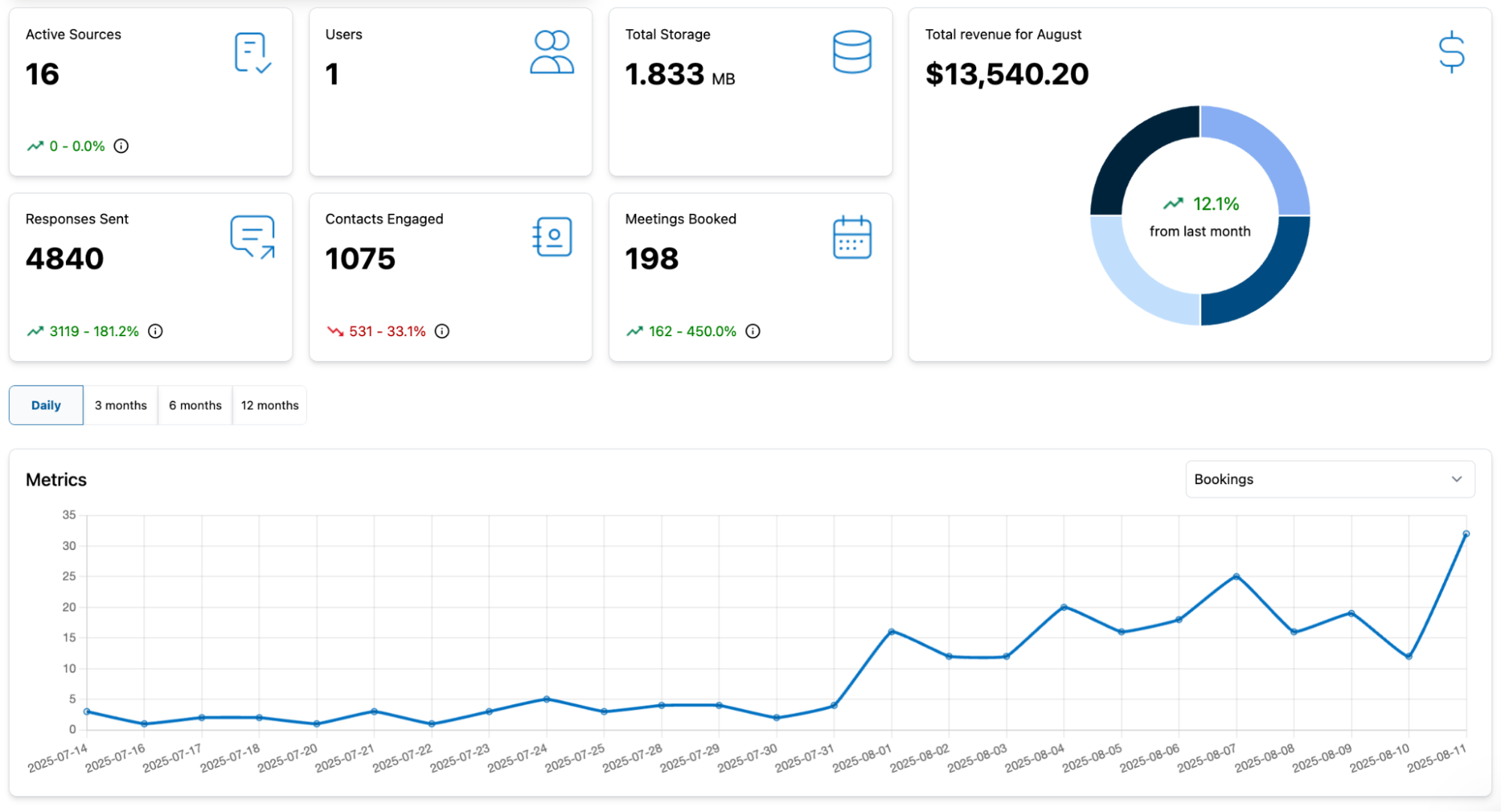Screen dimensions: 1501x812
Task: Open the Bookings metrics dropdown
Action: click(1330, 480)
